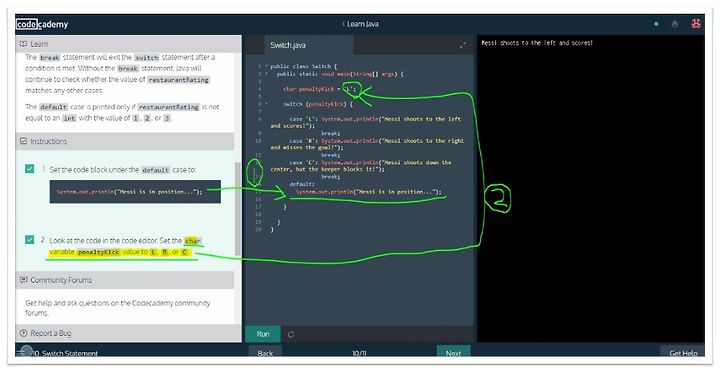The image size is (720, 371).
Task: Open the user profile avatar
Action: tap(696, 24)
